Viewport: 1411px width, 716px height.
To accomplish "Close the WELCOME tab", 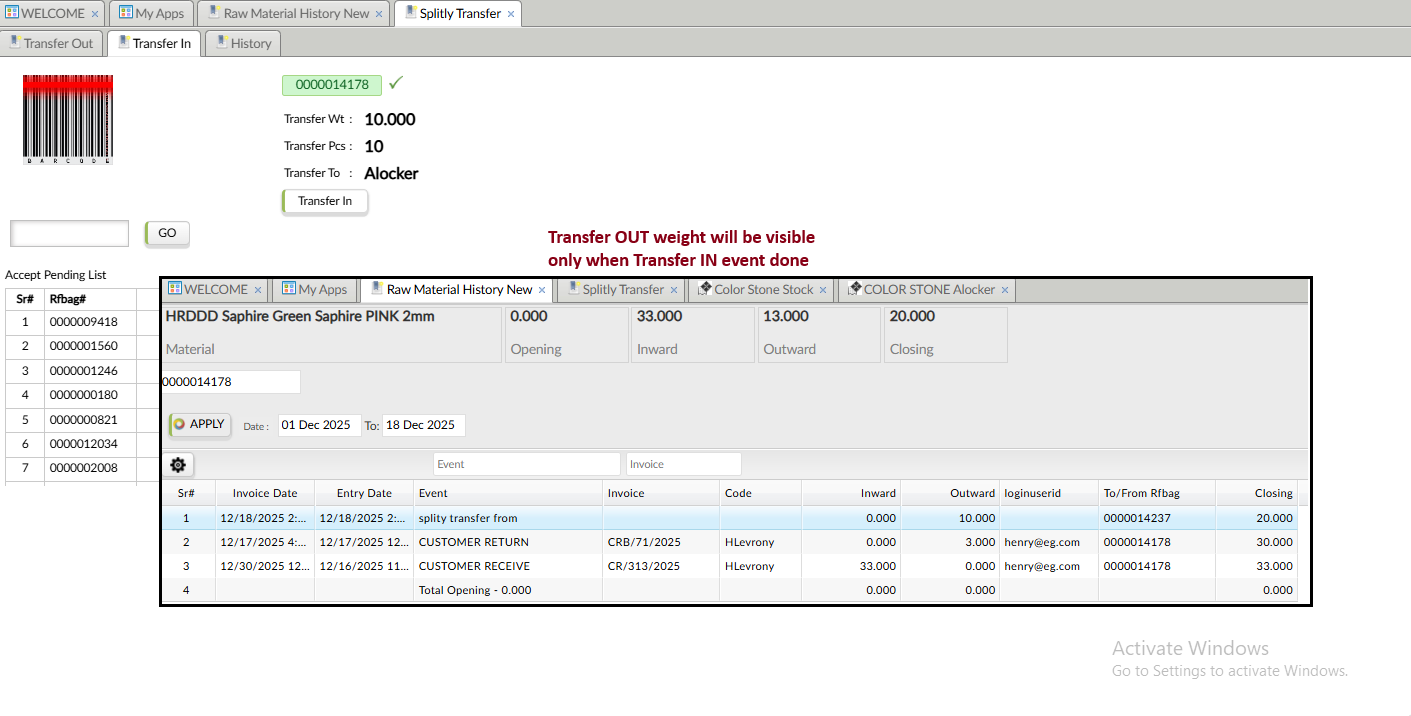I will coord(95,14).
